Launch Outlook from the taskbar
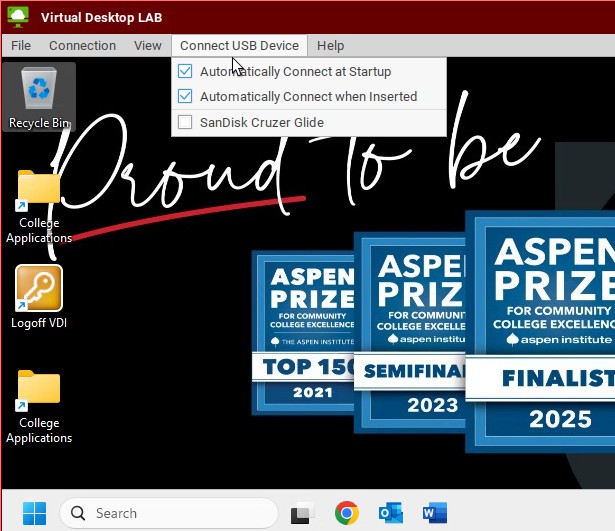 [391, 513]
